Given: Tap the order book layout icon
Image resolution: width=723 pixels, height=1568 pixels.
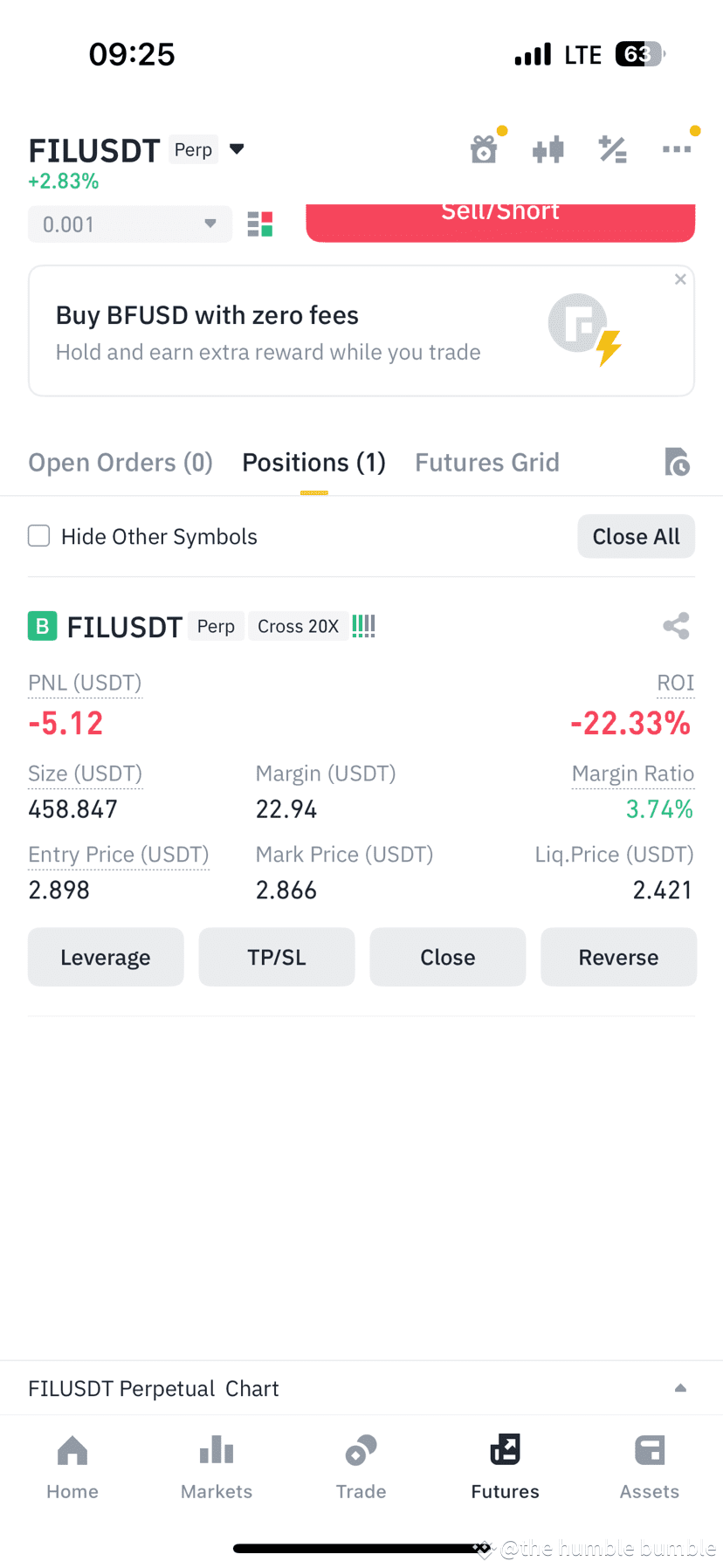Looking at the screenshot, I should click(x=260, y=224).
